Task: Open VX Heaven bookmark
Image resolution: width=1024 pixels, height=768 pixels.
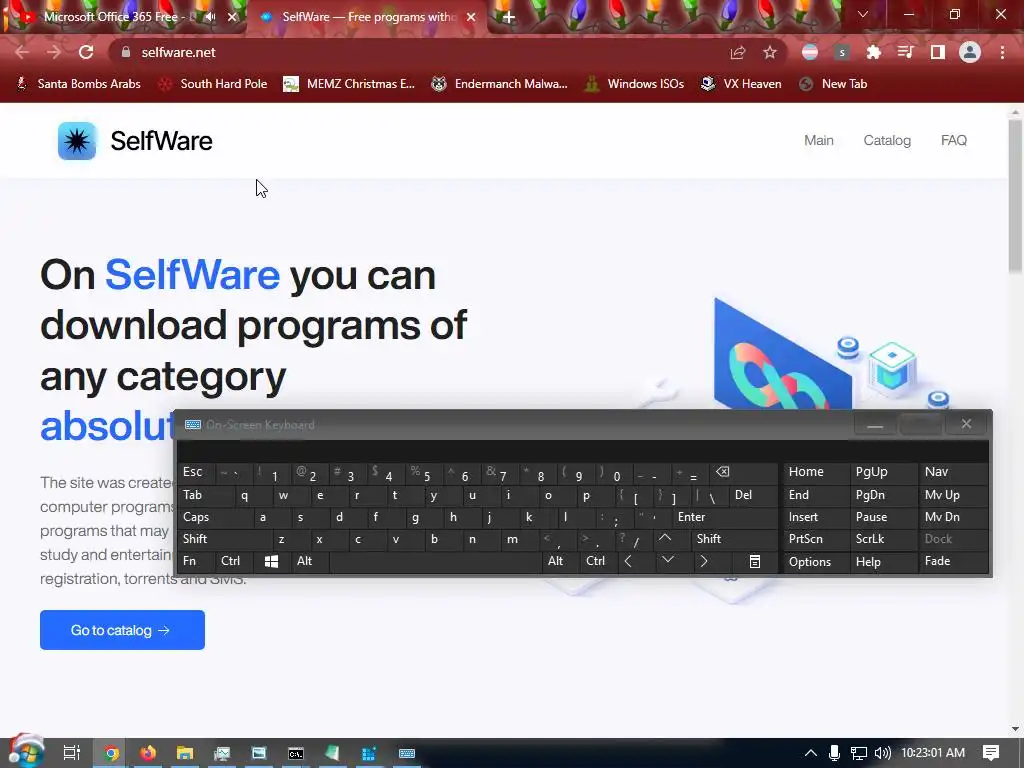Action: coord(741,84)
